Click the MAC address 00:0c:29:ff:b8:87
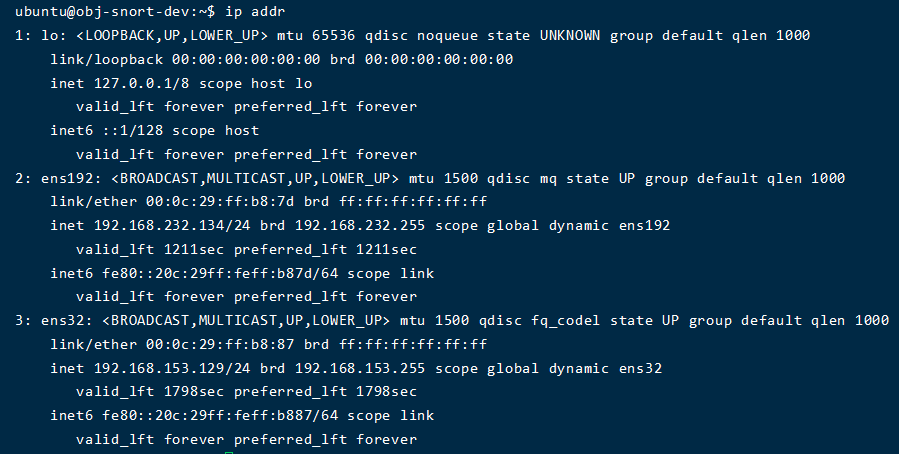This screenshot has height=454, width=899. click(x=221, y=344)
